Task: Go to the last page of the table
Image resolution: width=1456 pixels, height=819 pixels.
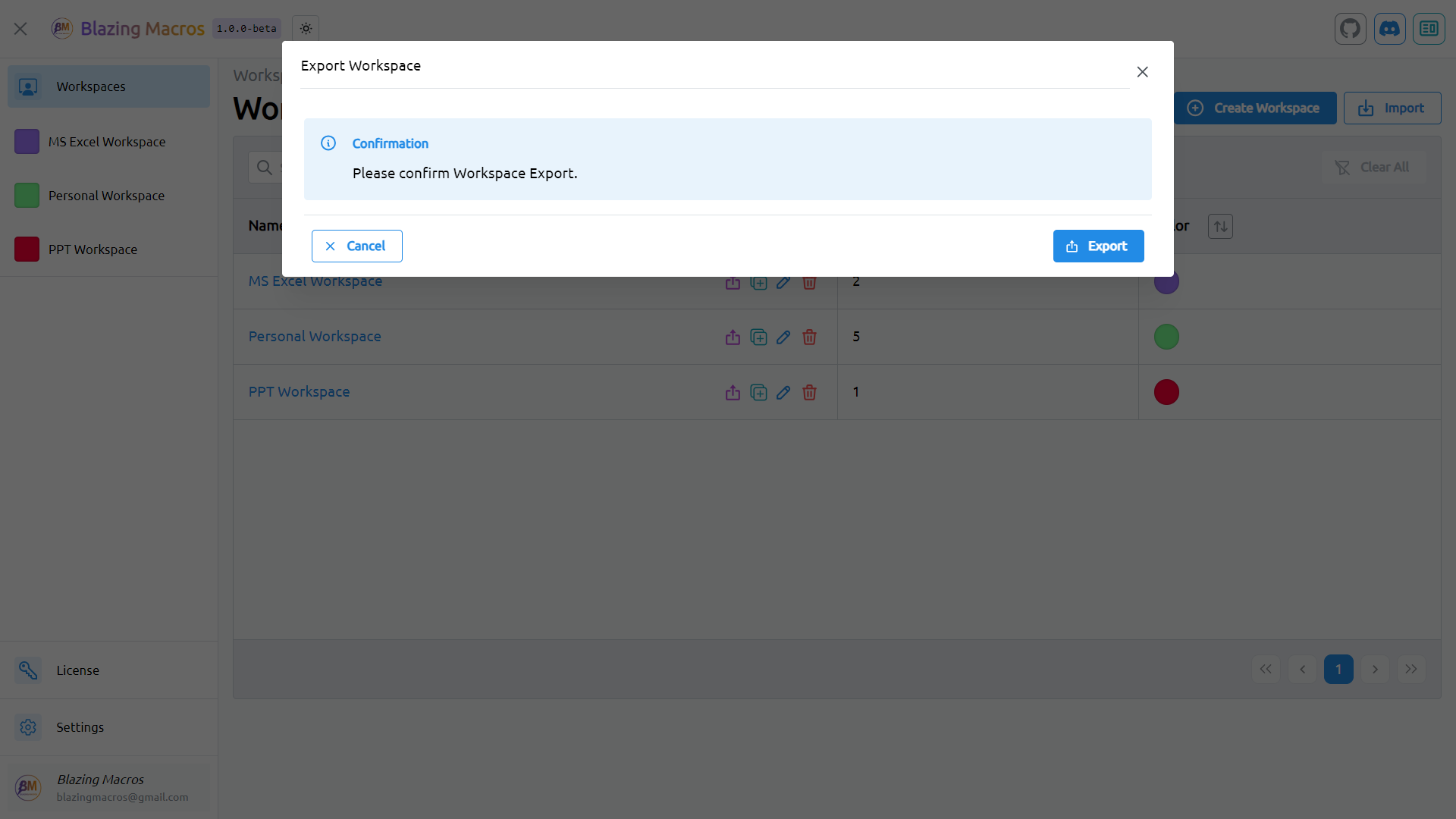Action: click(x=1411, y=670)
